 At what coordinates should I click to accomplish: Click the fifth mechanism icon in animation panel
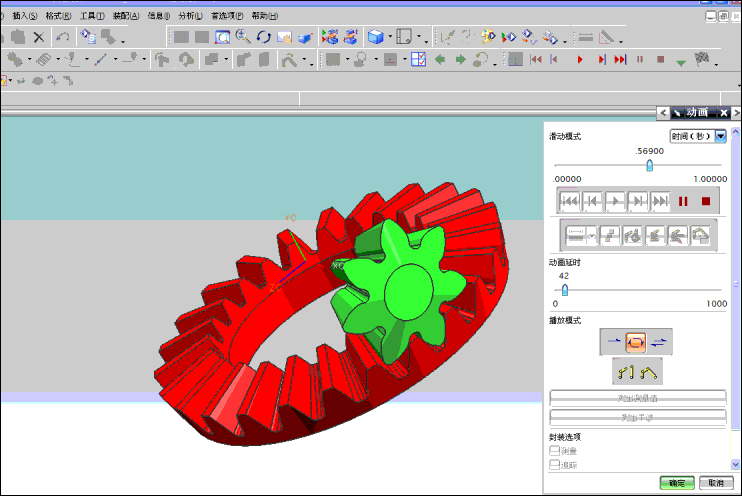click(678, 235)
